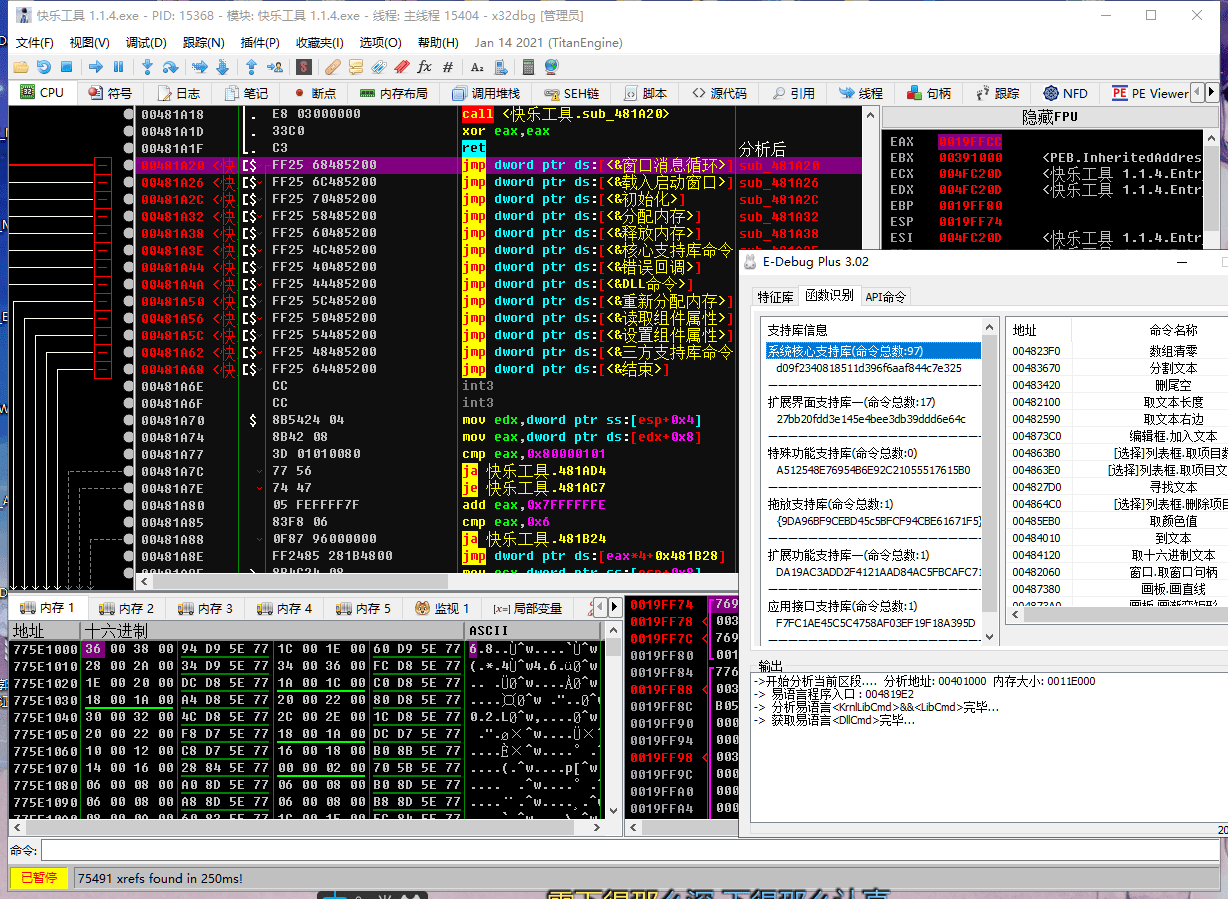Click the 十六进制 column header in dump
Image resolution: width=1228 pixels, height=899 pixels.
272,630
